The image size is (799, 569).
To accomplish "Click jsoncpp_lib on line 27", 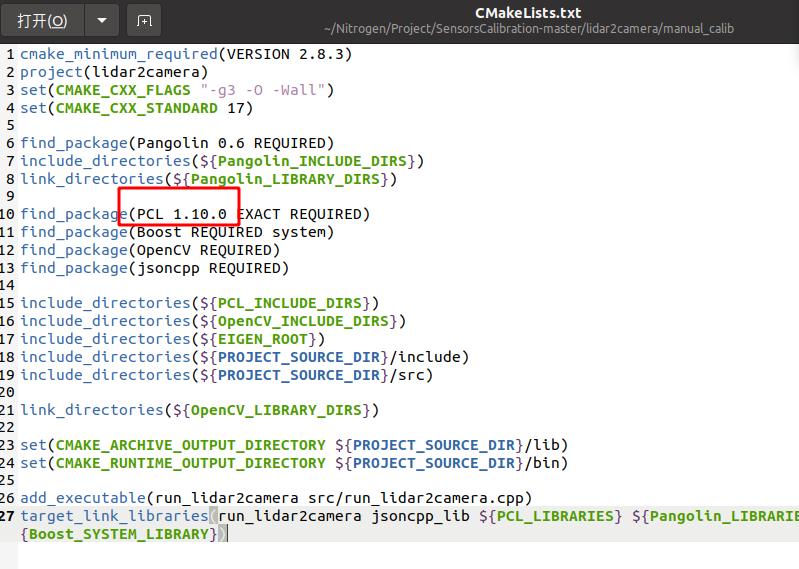I will pos(420,516).
